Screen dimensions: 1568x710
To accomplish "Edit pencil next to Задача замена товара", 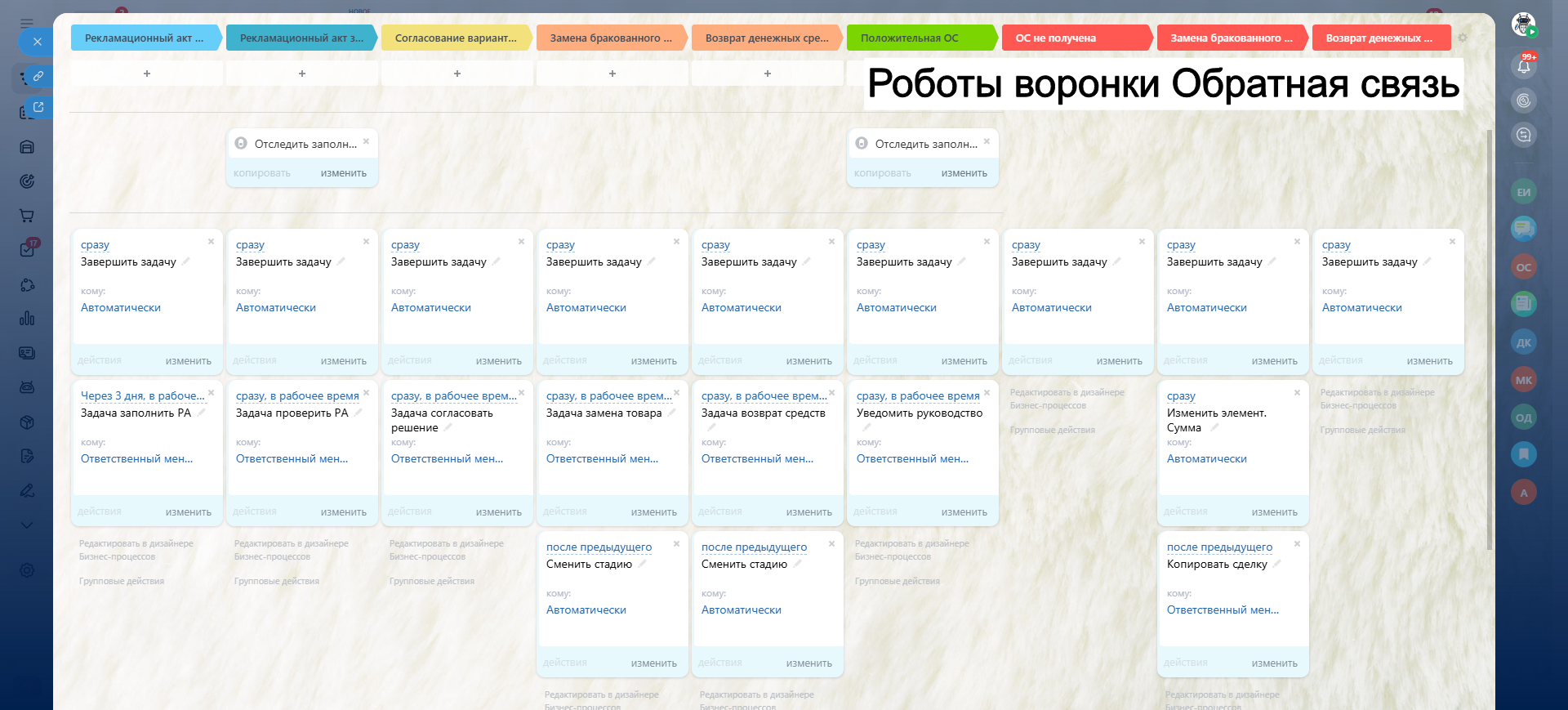I will [671, 413].
